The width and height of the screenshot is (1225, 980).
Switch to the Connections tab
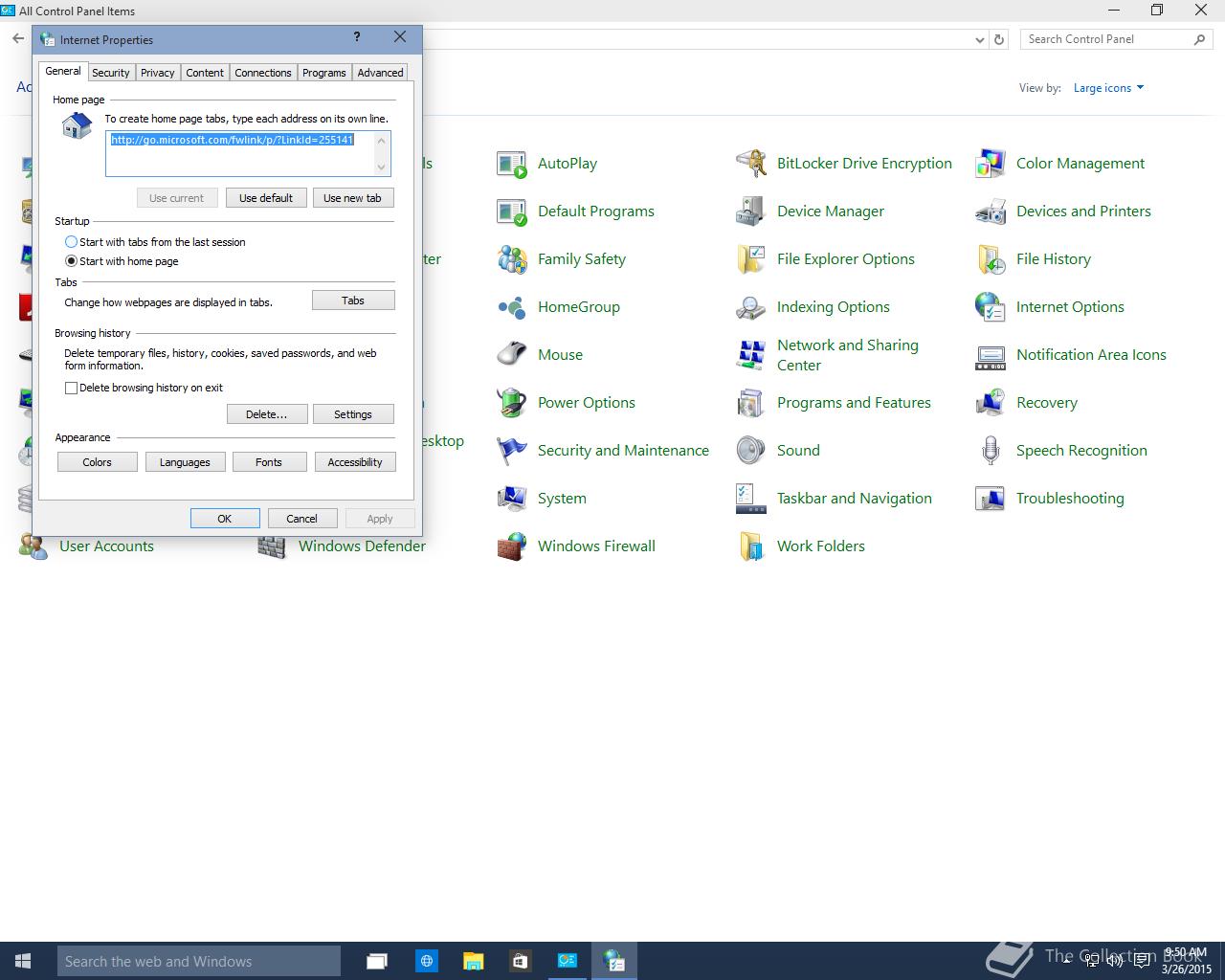point(263,73)
